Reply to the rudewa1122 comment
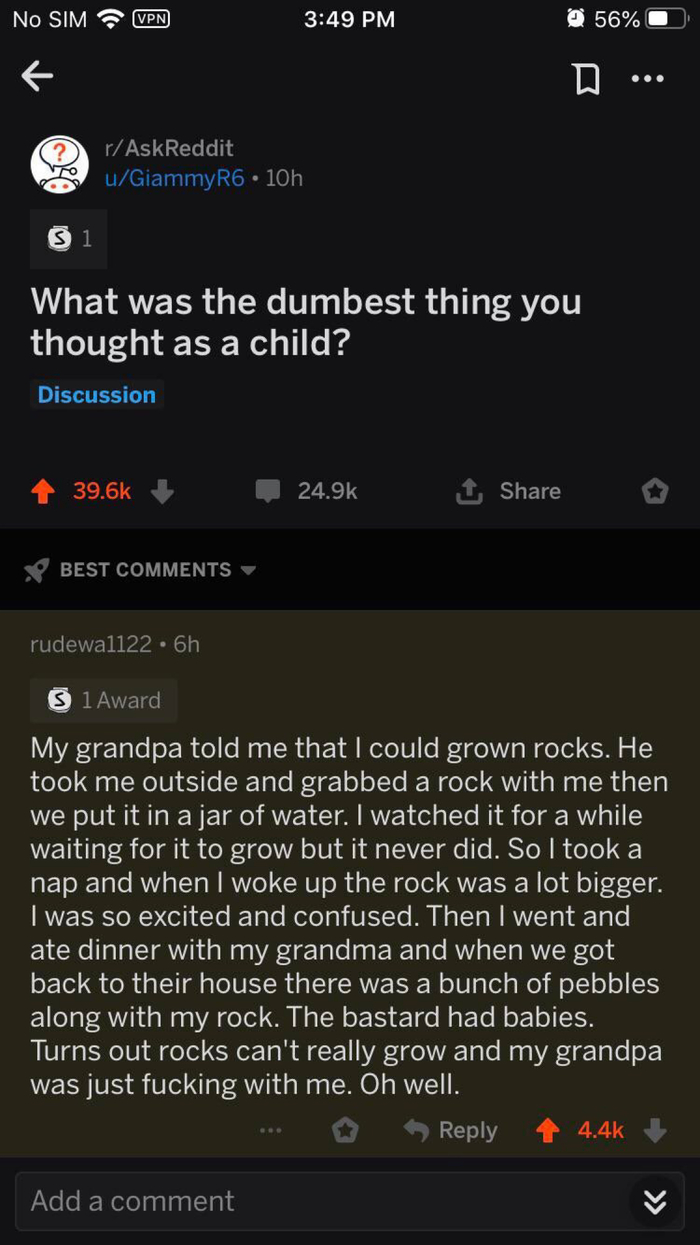Image resolution: width=700 pixels, height=1245 pixels. point(450,1130)
